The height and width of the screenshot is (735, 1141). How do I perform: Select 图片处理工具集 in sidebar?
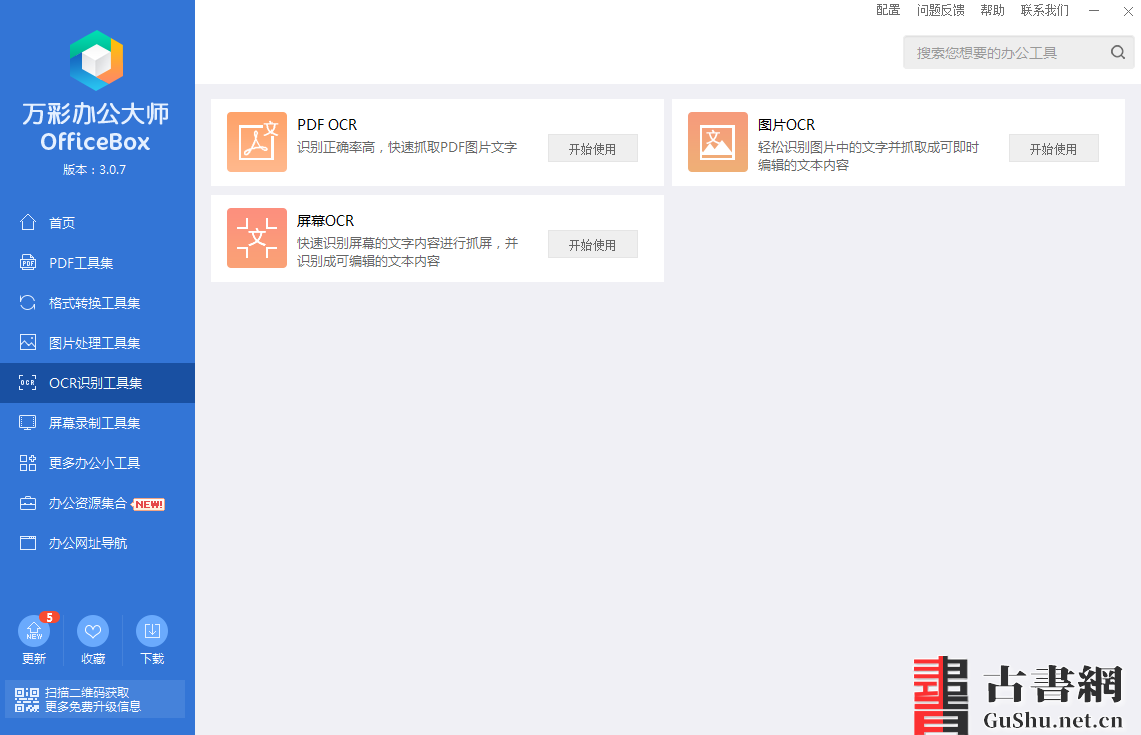coord(98,343)
